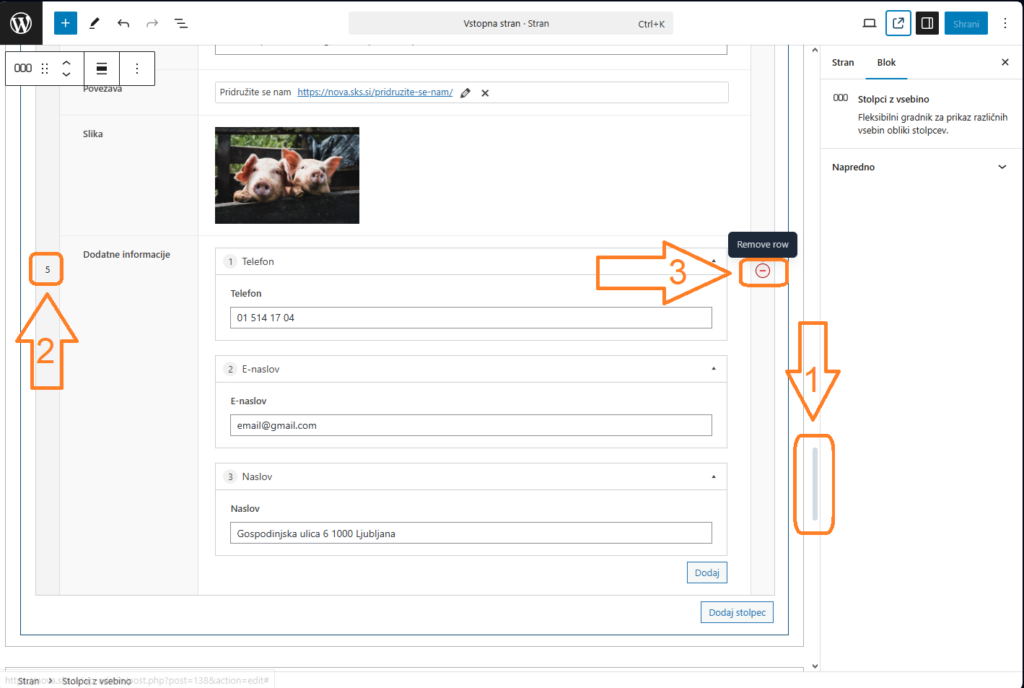Edit the link with the pencil icon
Screen dimensions: 1024x688
pos(465,92)
